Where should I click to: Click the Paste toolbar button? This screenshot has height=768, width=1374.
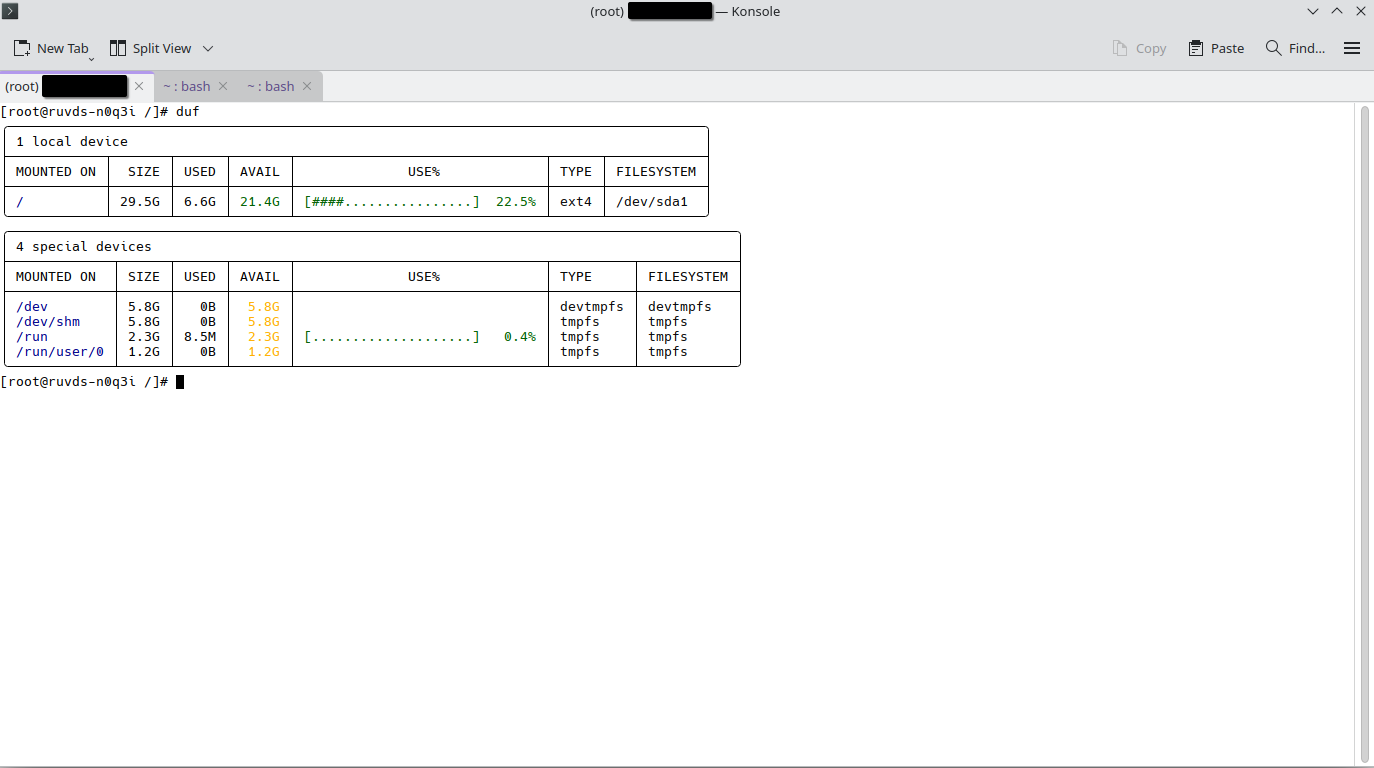tap(1216, 48)
